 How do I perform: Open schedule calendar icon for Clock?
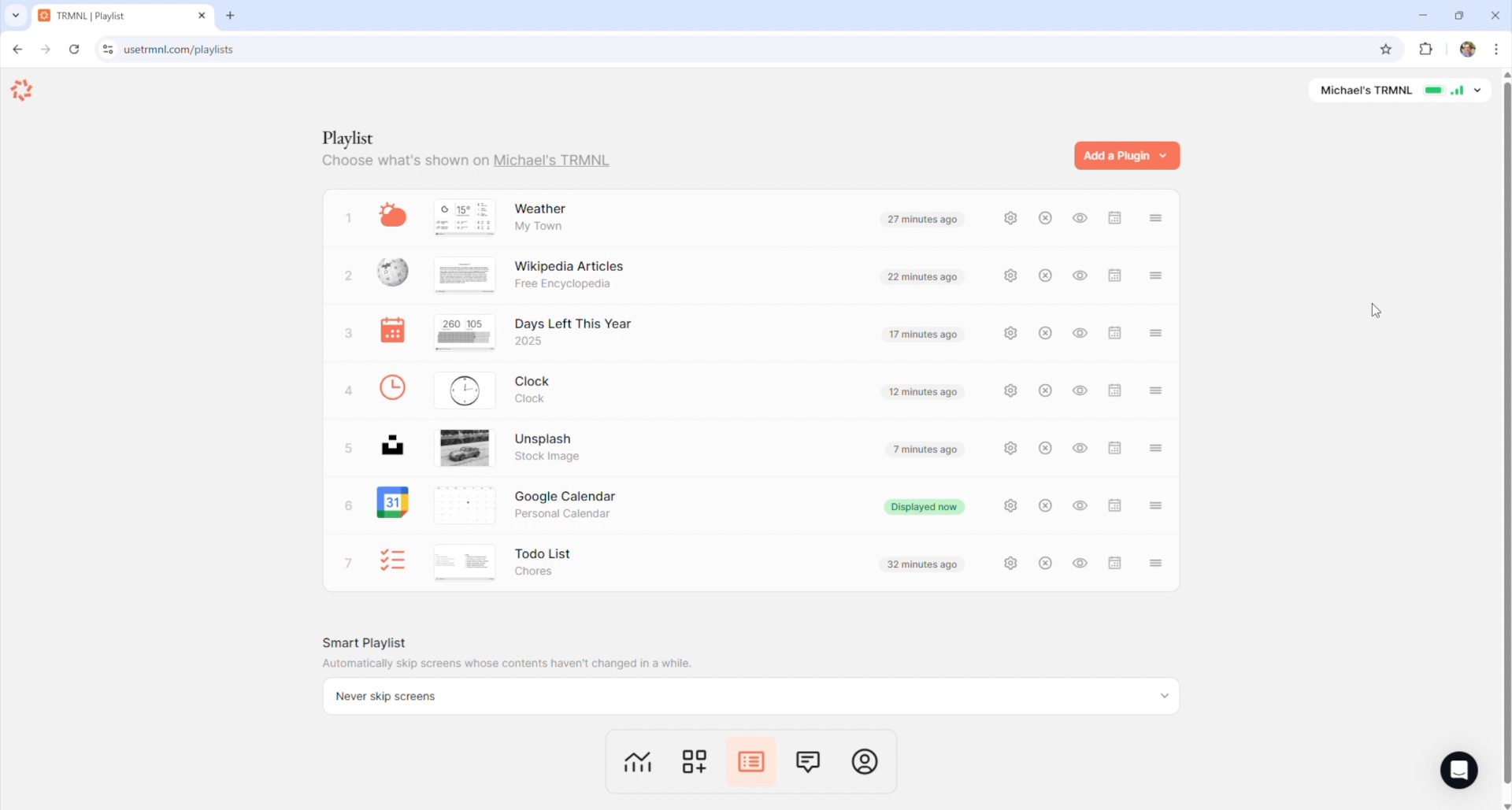(x=1114, y=390)
